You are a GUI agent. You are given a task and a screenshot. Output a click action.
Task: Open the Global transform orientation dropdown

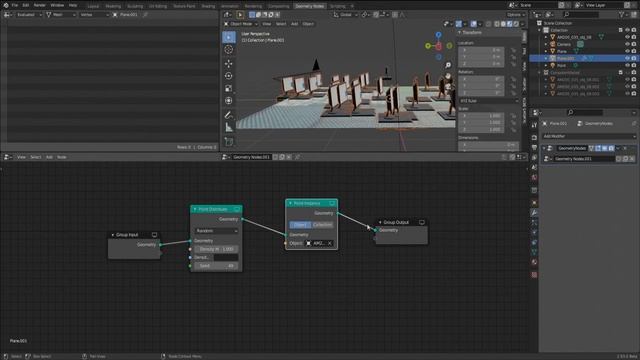click(x=345, y=15)
